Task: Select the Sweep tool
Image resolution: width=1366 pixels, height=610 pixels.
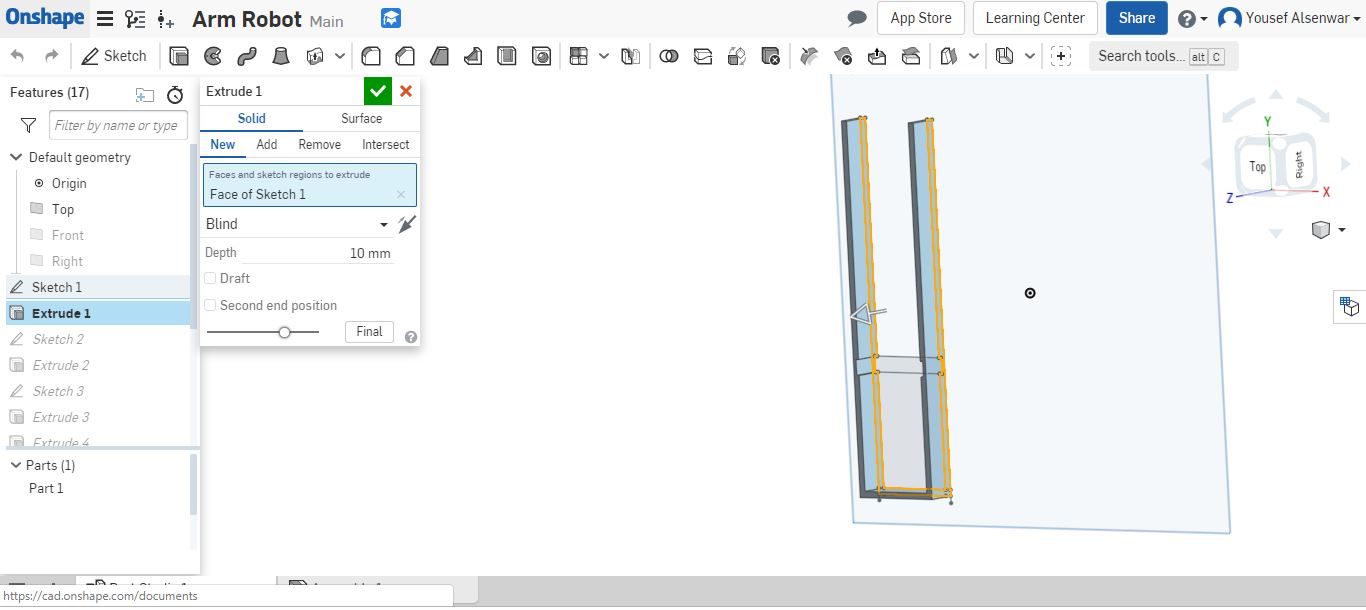Action: pyautogui.click(x=247, y=56)
